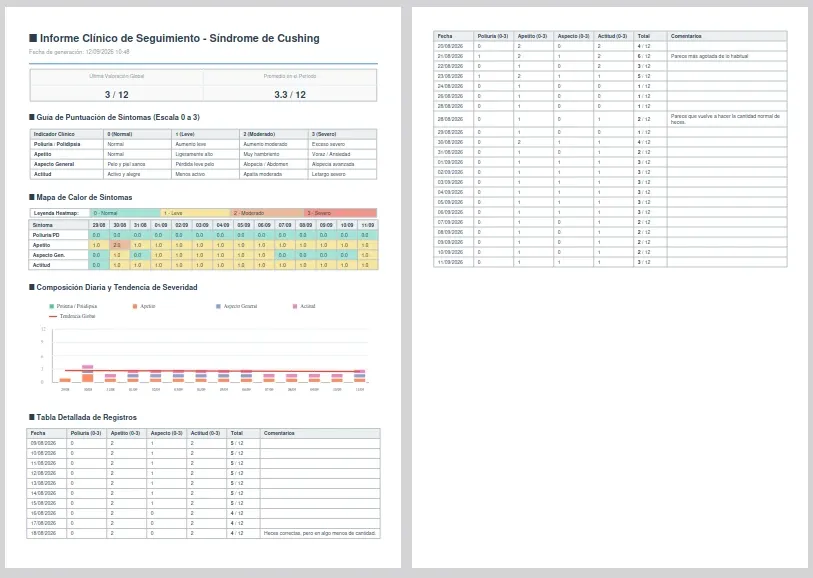The image size is (813, 578).
Task: Click the green '0 - Normal' legend swatch
Action: click(x=125, y=213)
